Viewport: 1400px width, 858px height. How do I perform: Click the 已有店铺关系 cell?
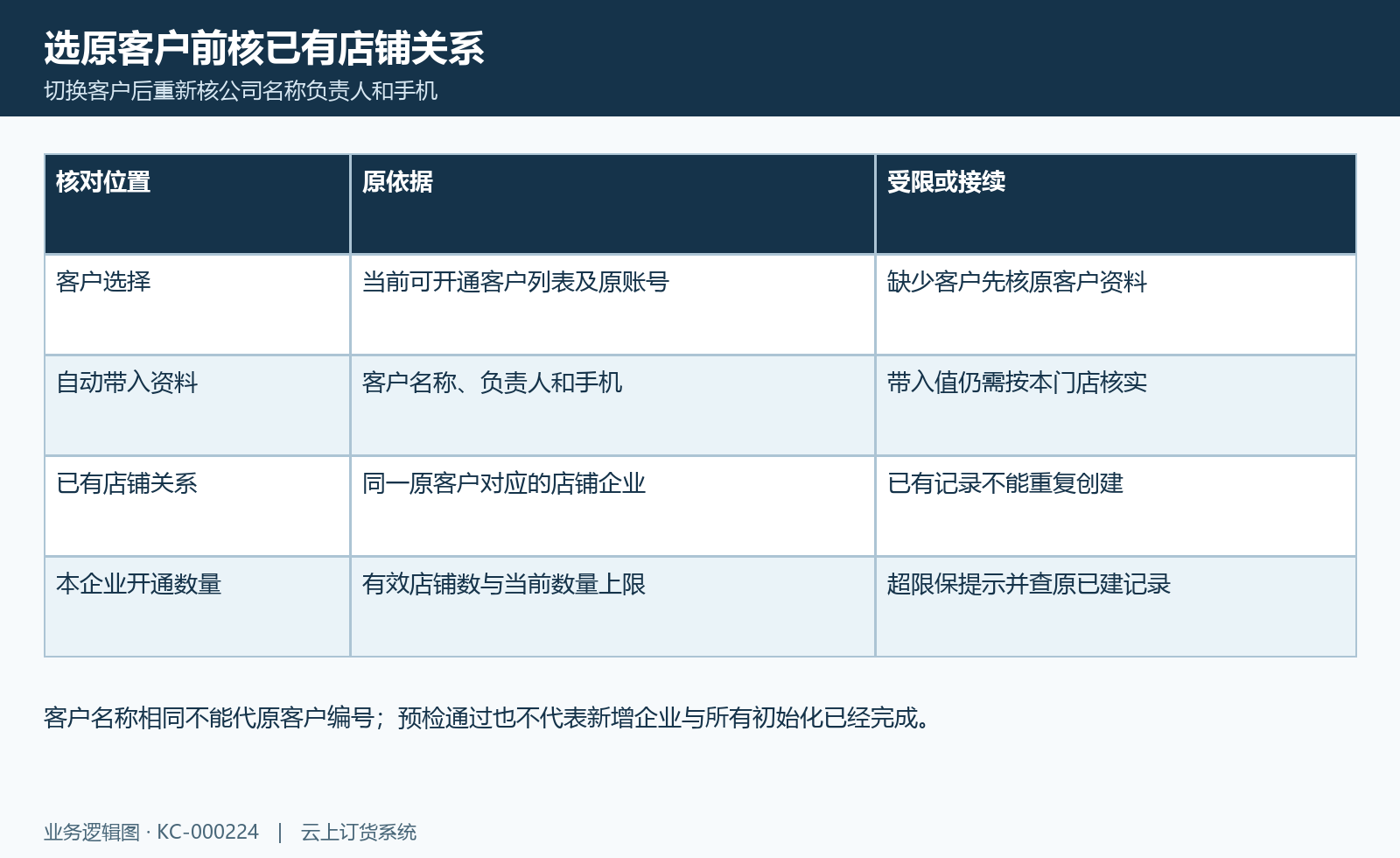click(198, 506)
